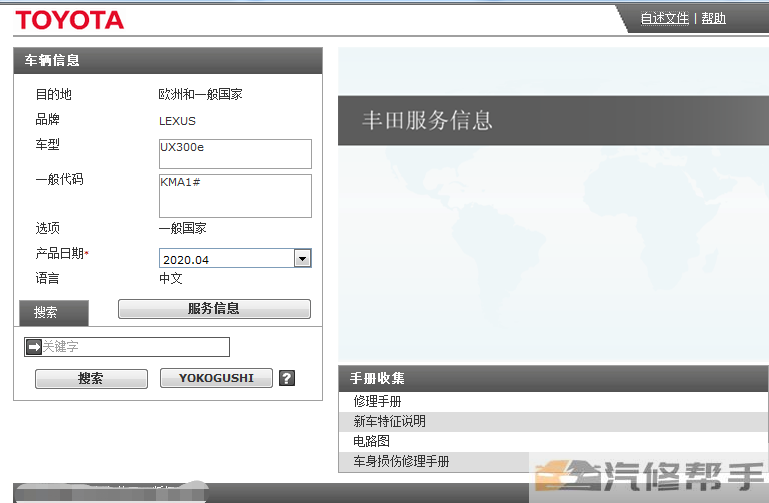
Task: Click the 关键字 keyword input field
Action: [127, 347]
